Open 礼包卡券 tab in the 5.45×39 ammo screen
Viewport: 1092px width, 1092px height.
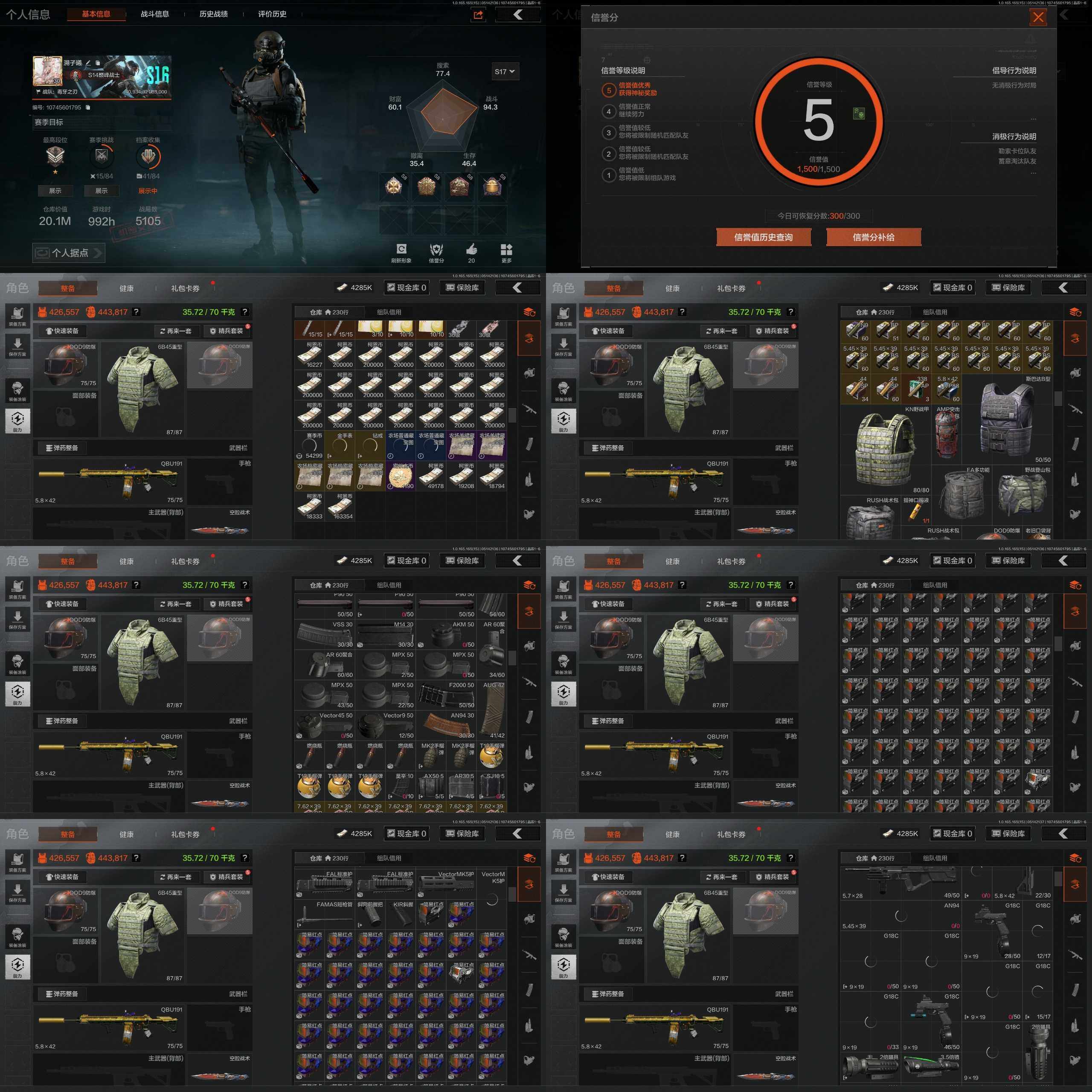point(732,288)
